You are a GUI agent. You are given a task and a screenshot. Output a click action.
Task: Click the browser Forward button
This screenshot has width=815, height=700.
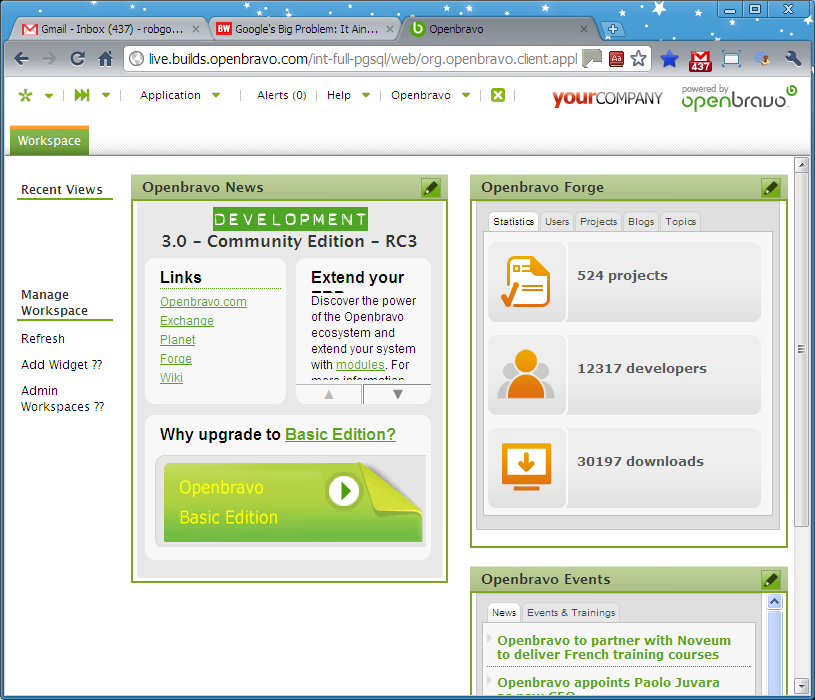[x=49, y=59]
